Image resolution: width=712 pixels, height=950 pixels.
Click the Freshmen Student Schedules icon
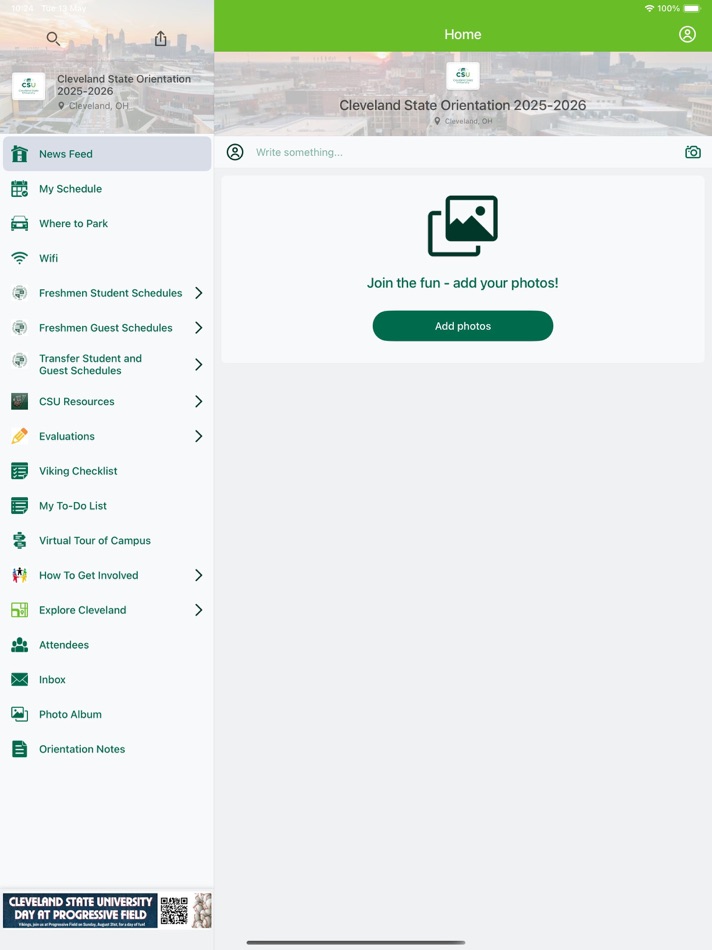pos(19,293)
